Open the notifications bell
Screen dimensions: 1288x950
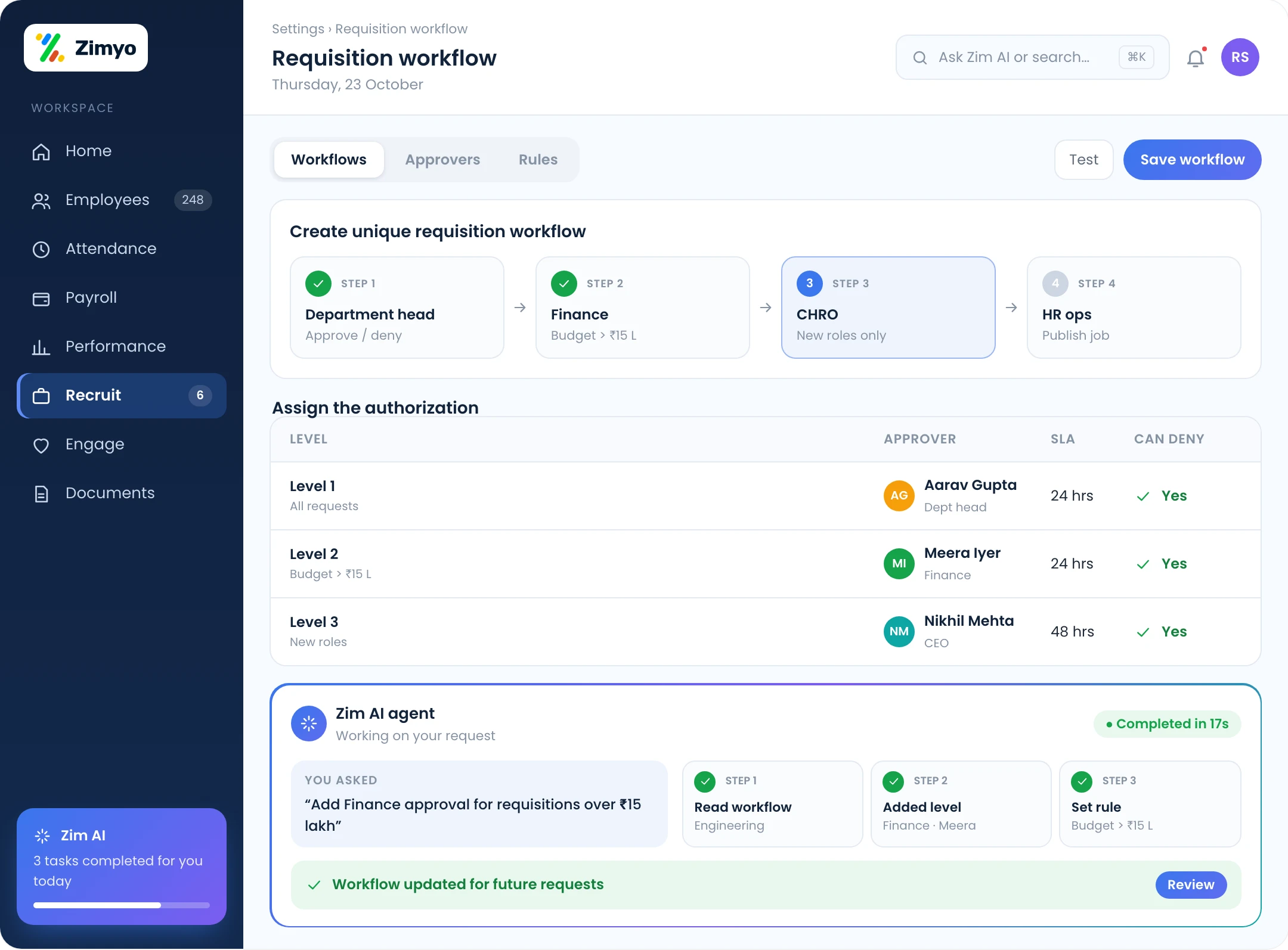click(x=1196, y=58)
